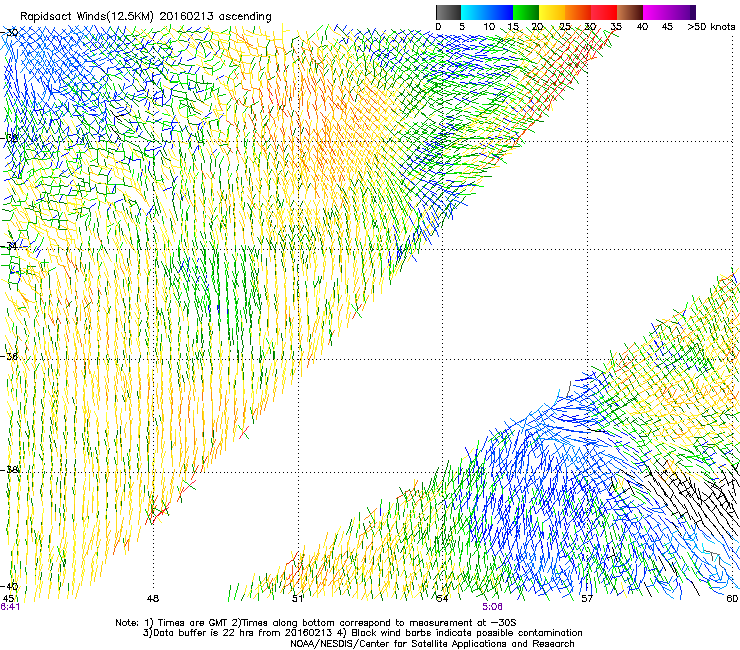Click the '10' label under the color scale

click(x=489, y=27)
